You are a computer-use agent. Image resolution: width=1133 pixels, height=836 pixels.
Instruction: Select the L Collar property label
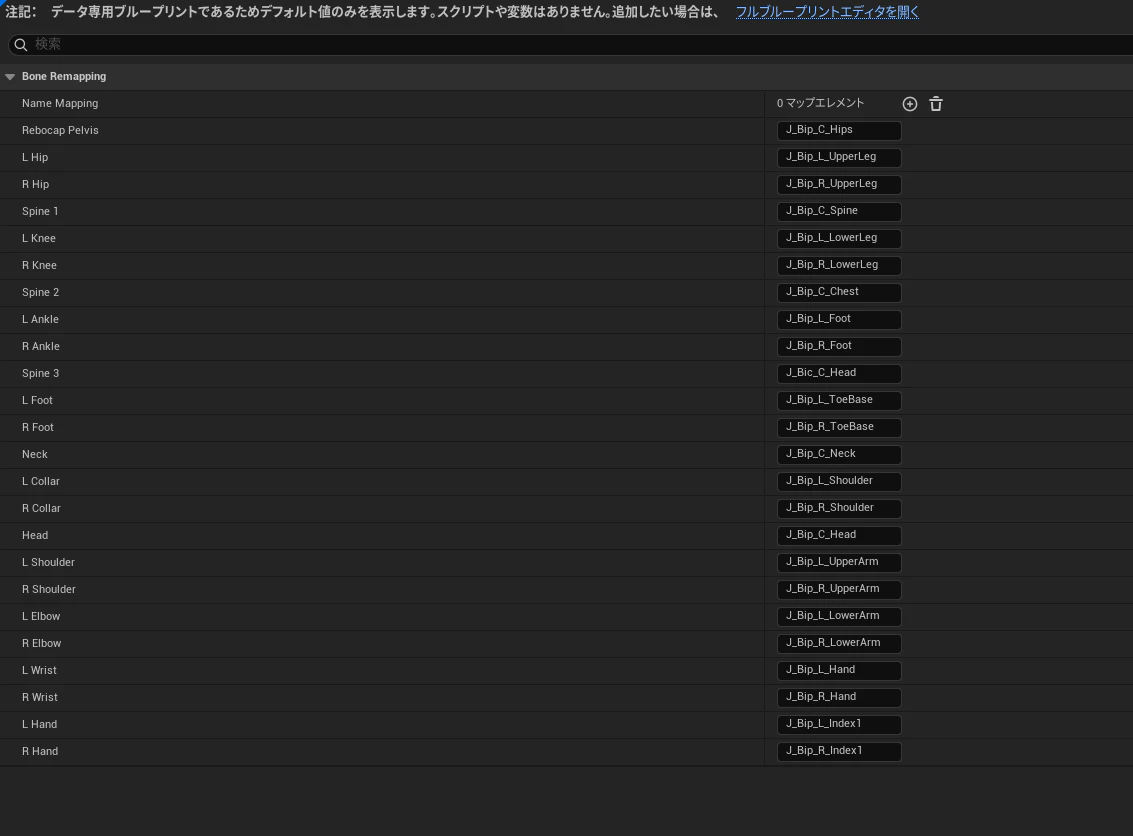pyautogui.click(x=40, y=481)
